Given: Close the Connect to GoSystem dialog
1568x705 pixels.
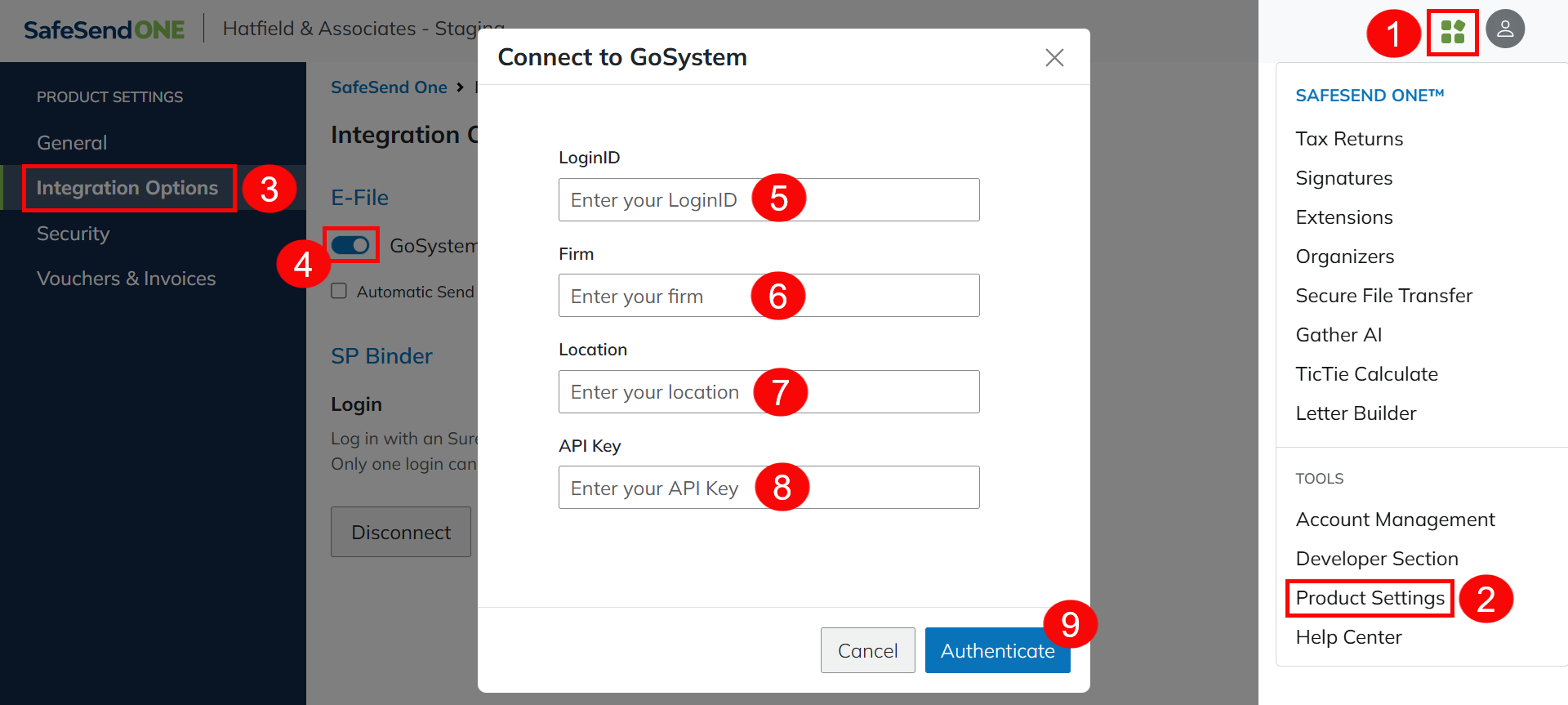Looking at the screenshot, I should pos(1054,57).
